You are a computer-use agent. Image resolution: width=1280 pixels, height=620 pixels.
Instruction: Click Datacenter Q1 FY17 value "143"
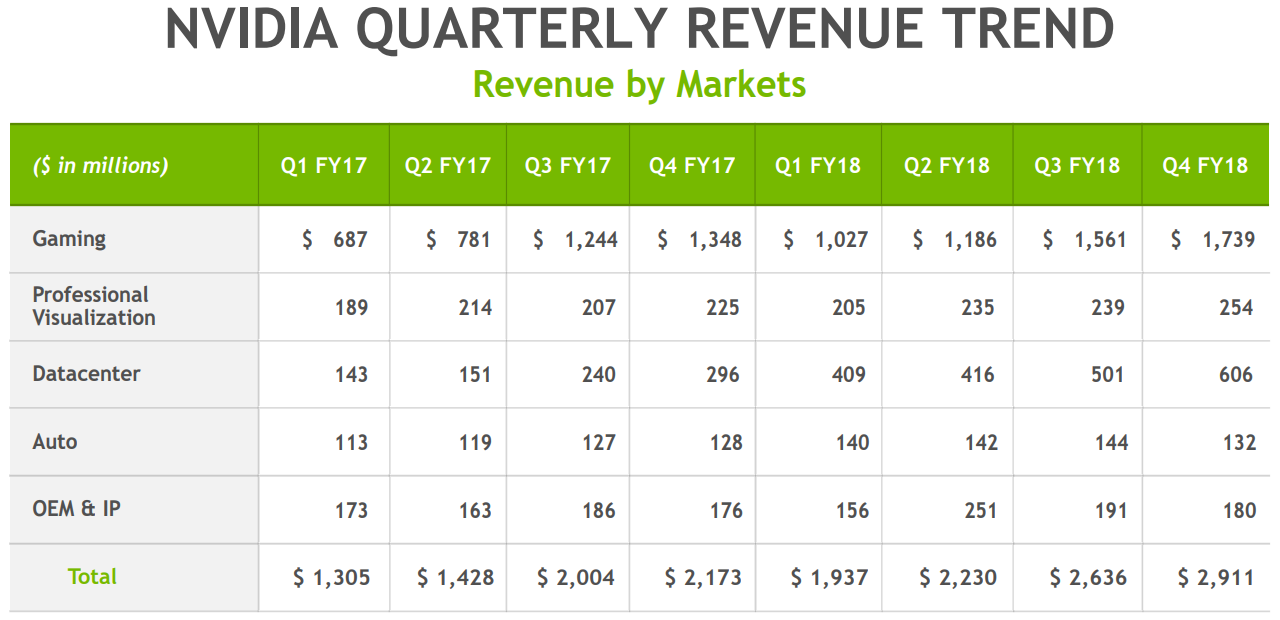[351, 375]
